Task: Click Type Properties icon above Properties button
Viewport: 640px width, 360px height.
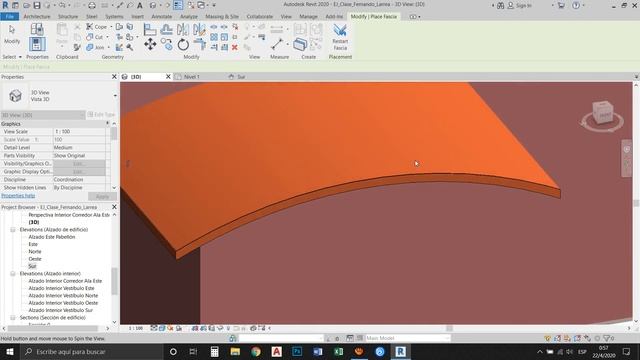Action: [37, 29]
